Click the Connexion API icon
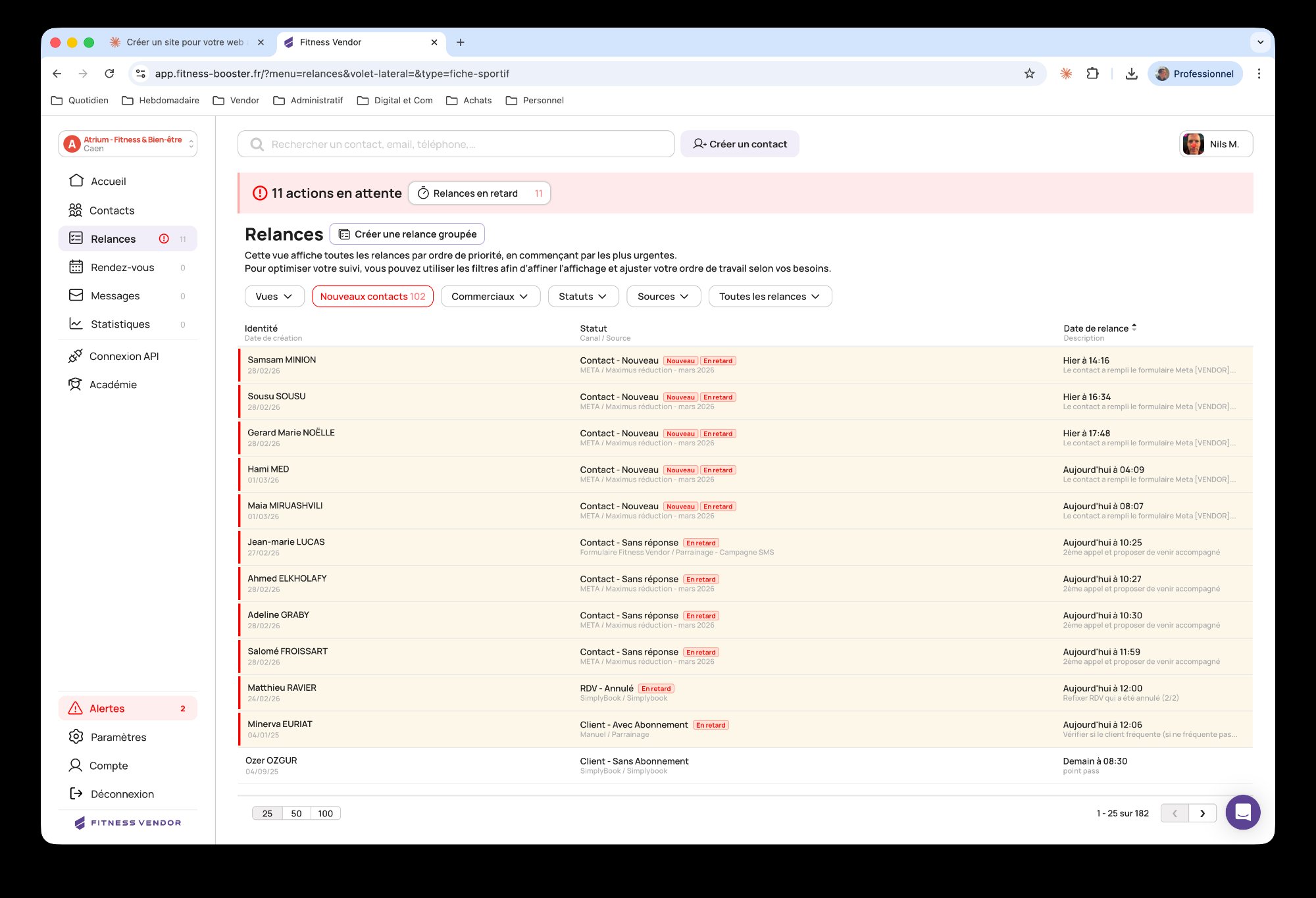1316x898 pixels. [x=76, y=355]
